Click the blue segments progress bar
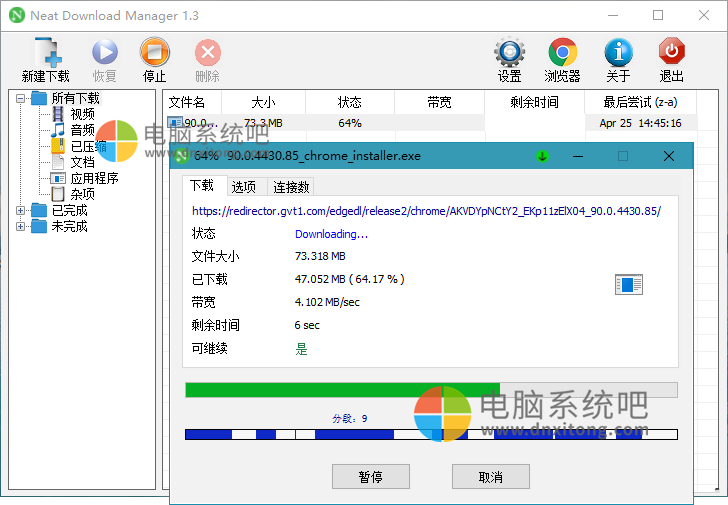This screenshot has width=728, height=505. (x=431, y=434)
